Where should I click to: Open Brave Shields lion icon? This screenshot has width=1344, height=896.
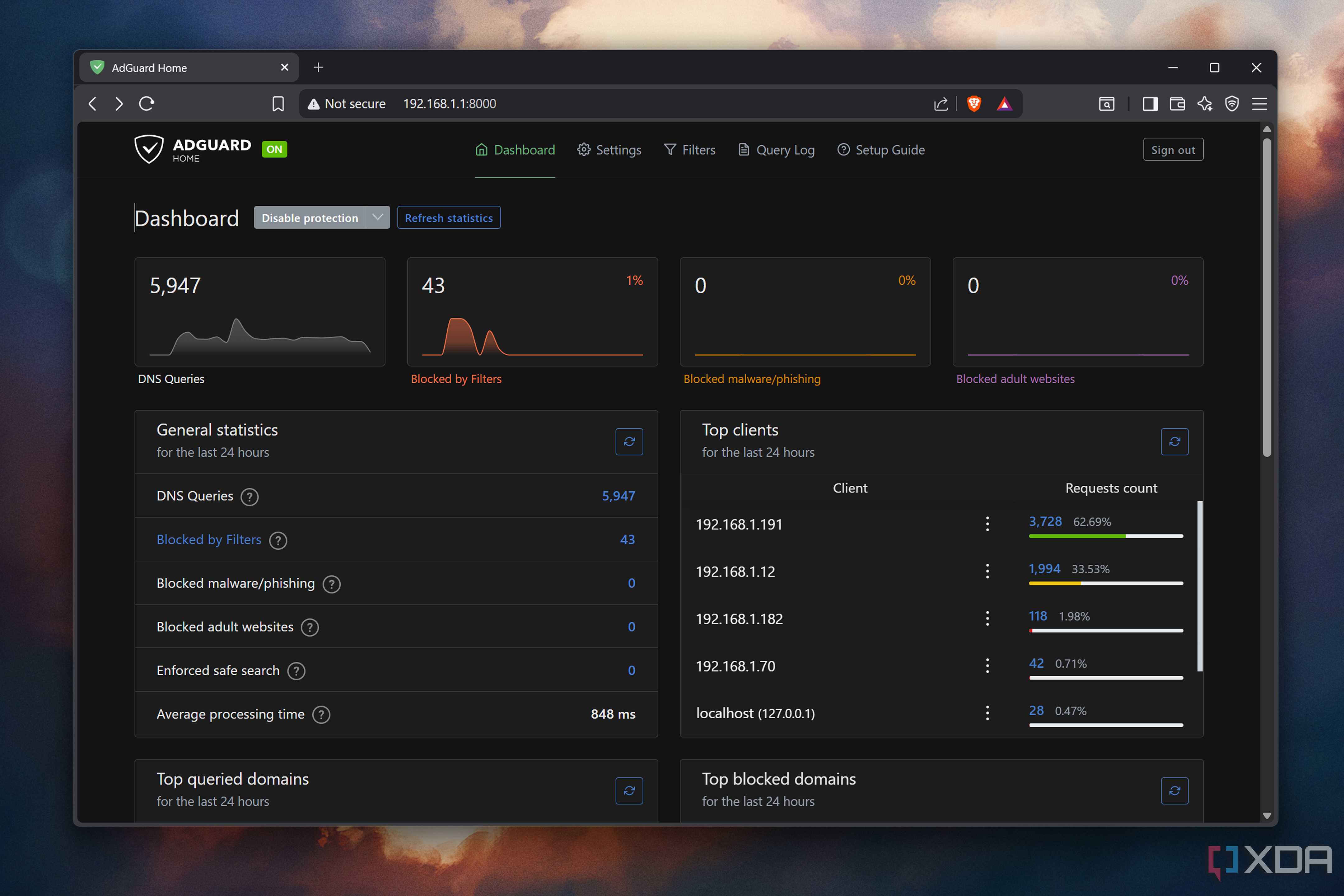974,103
